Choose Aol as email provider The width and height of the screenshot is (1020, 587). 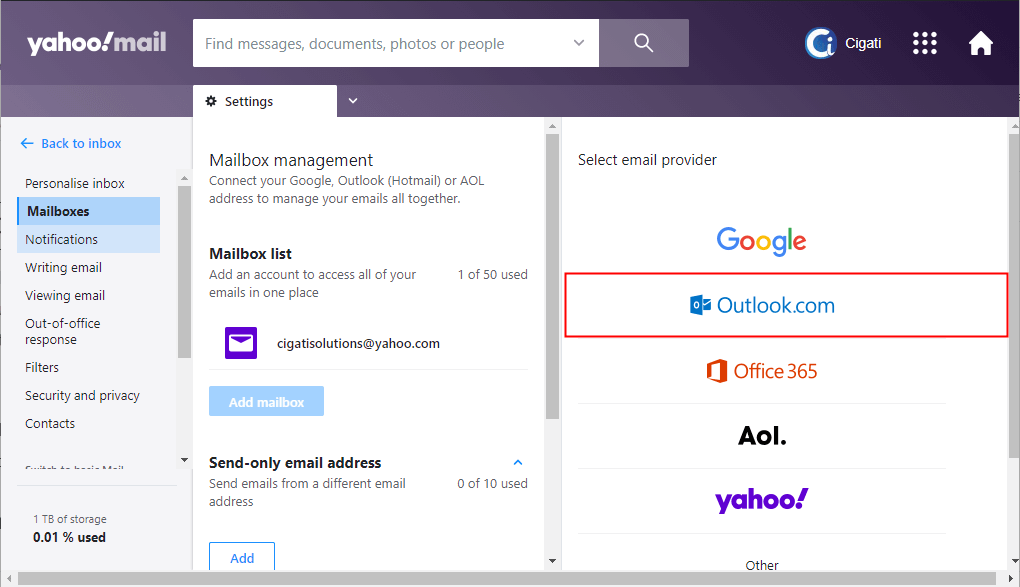click(762, 435)
